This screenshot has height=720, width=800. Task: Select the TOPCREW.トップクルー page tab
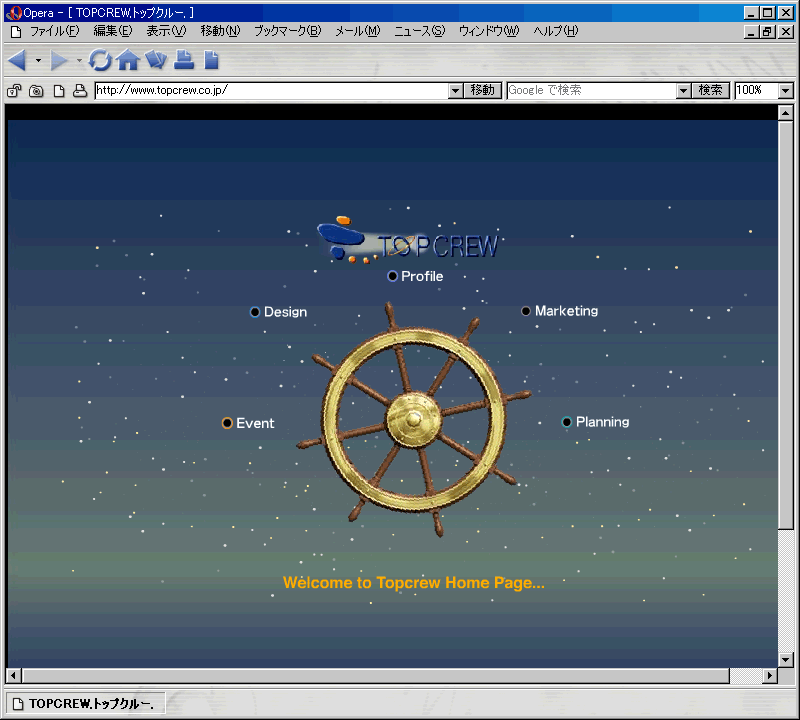tap(86, 704)
